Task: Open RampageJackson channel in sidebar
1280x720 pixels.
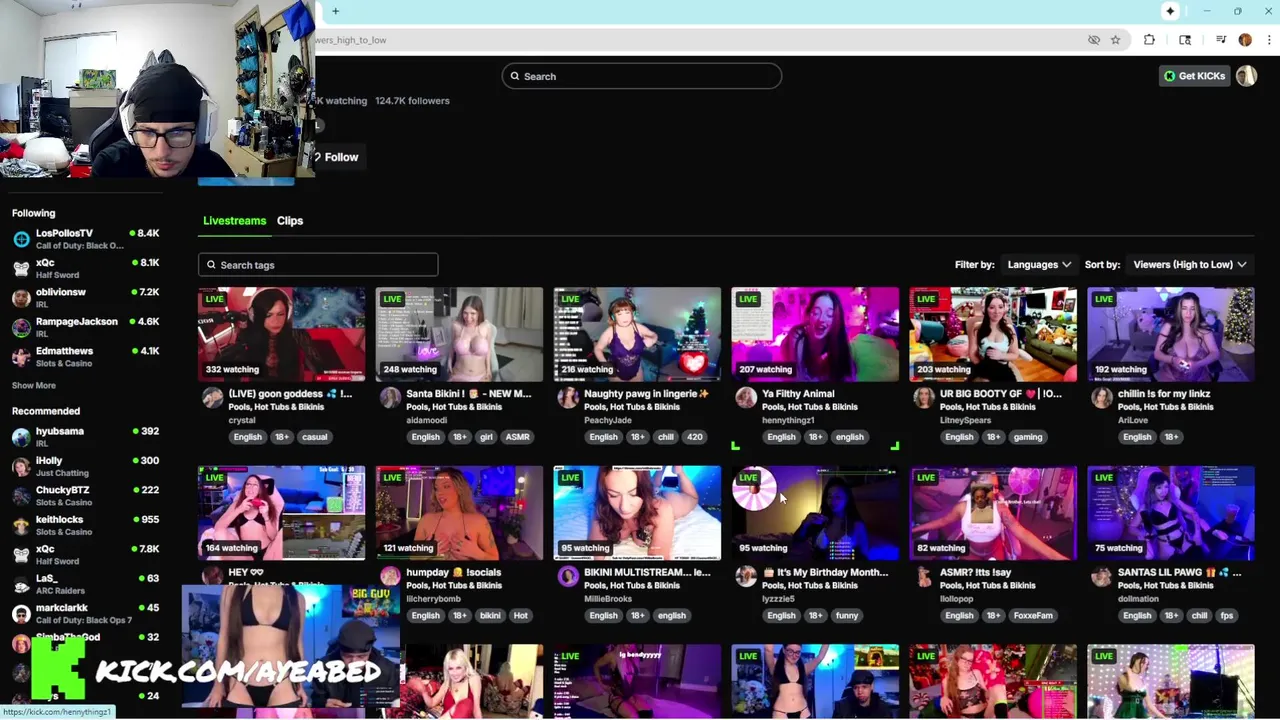Action: click(85, 327)
